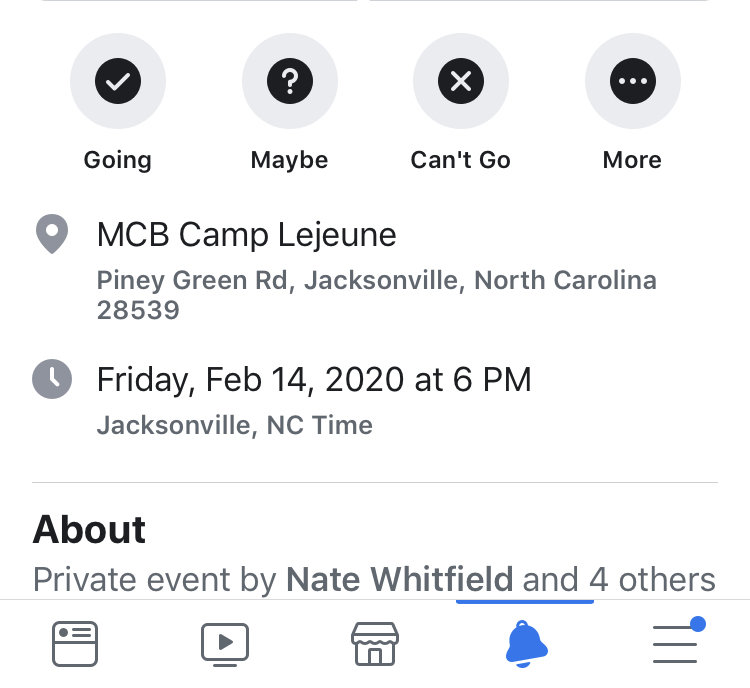Open the Notifications bell tab
750x688 pixels.
[x=526, y=644]
